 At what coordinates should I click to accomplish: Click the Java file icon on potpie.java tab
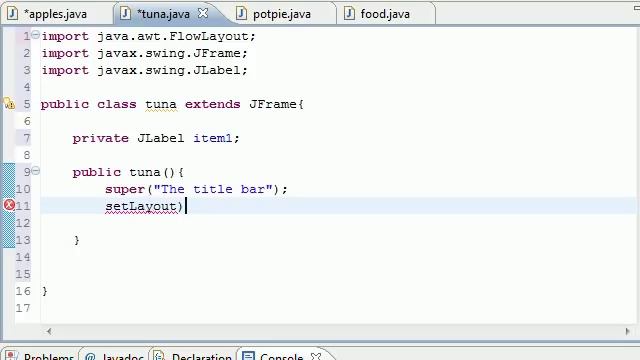(241, 13)
